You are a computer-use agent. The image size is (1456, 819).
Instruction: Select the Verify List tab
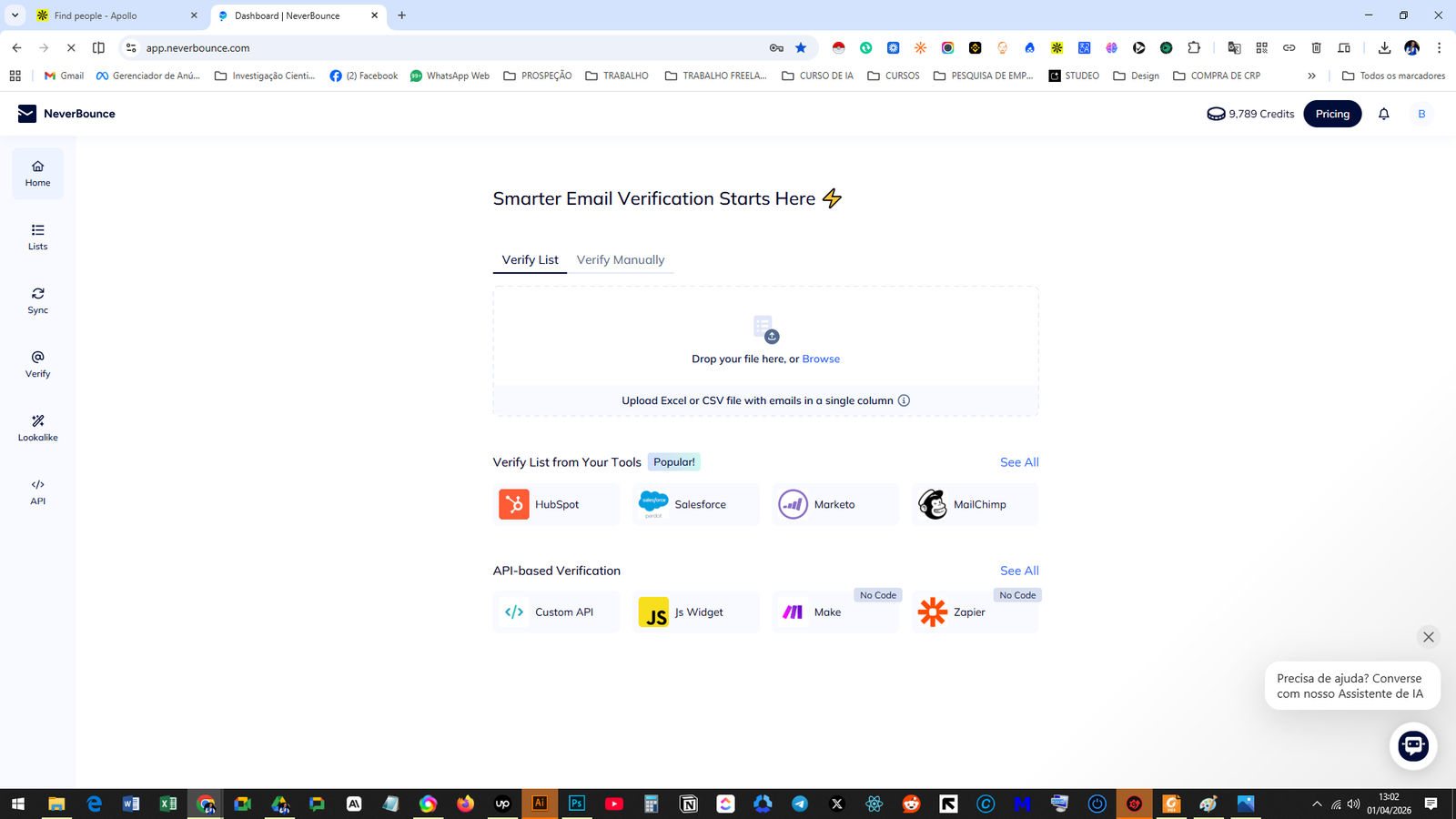pos(530,260)
